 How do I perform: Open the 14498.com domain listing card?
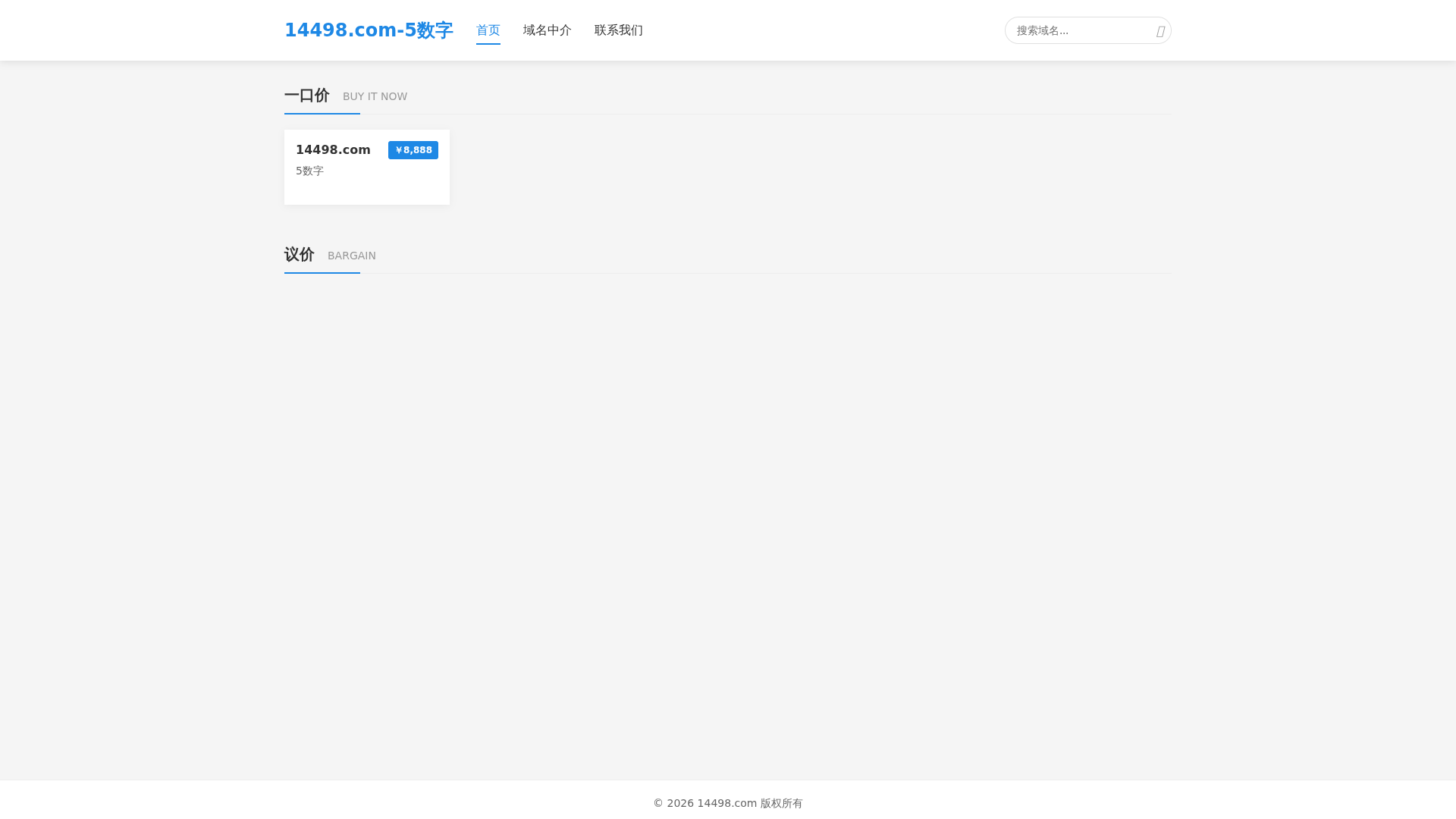(367, 167)
